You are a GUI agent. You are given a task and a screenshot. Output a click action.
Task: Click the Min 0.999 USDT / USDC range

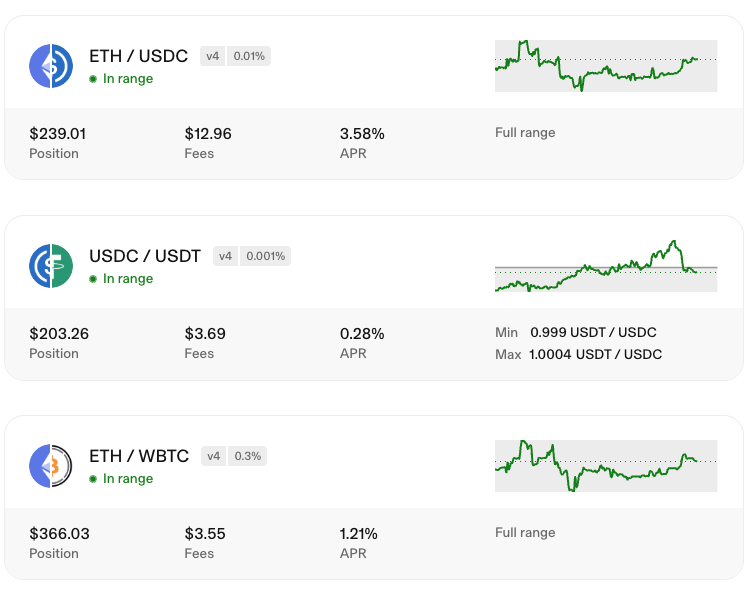click(577, 332)
